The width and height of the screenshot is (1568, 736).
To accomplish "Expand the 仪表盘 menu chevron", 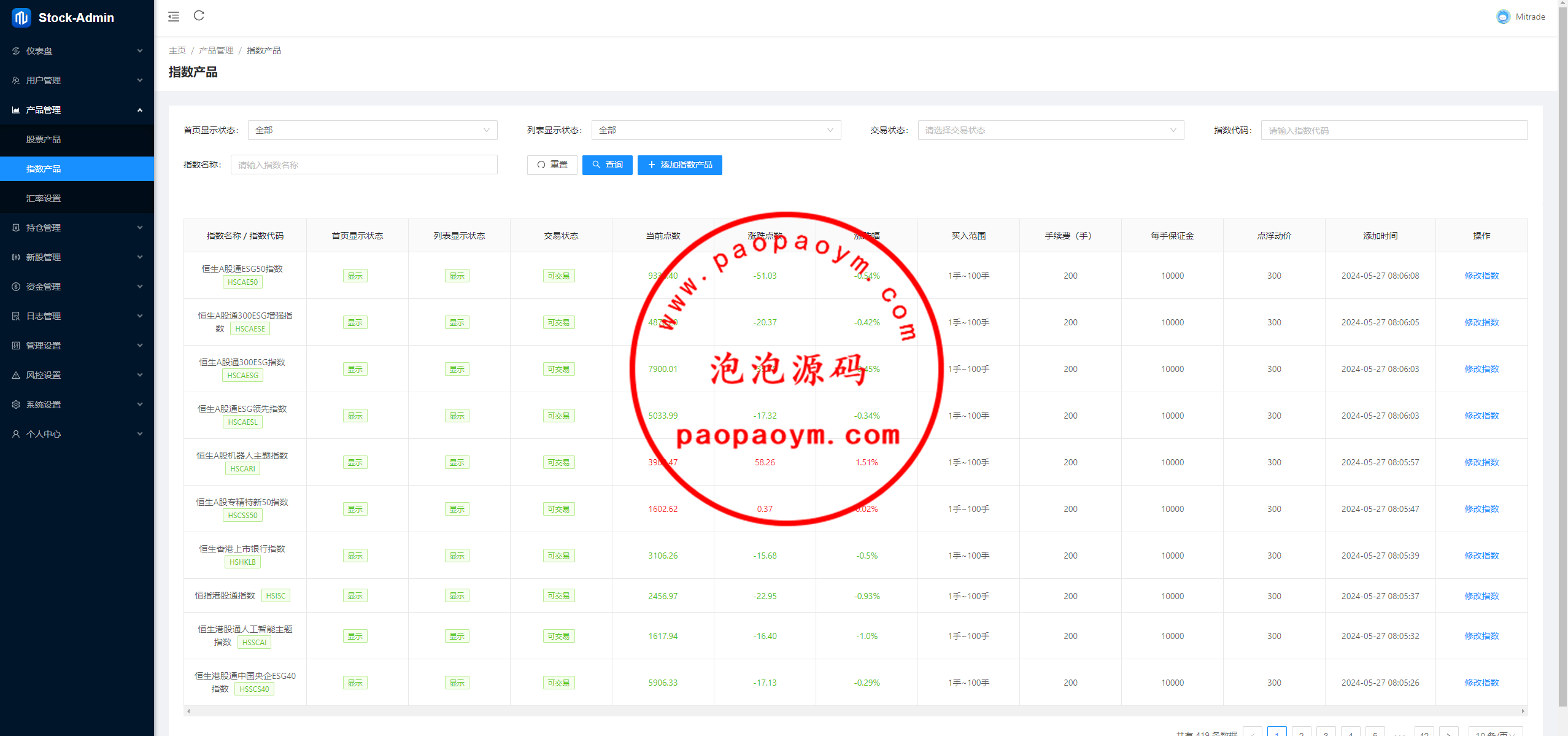I will [140, 51].
